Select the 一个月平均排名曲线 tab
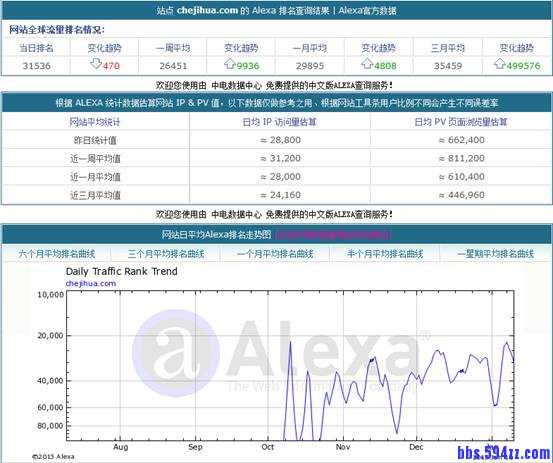This screenshot has width=553, height=463. [x=275, y=254]
